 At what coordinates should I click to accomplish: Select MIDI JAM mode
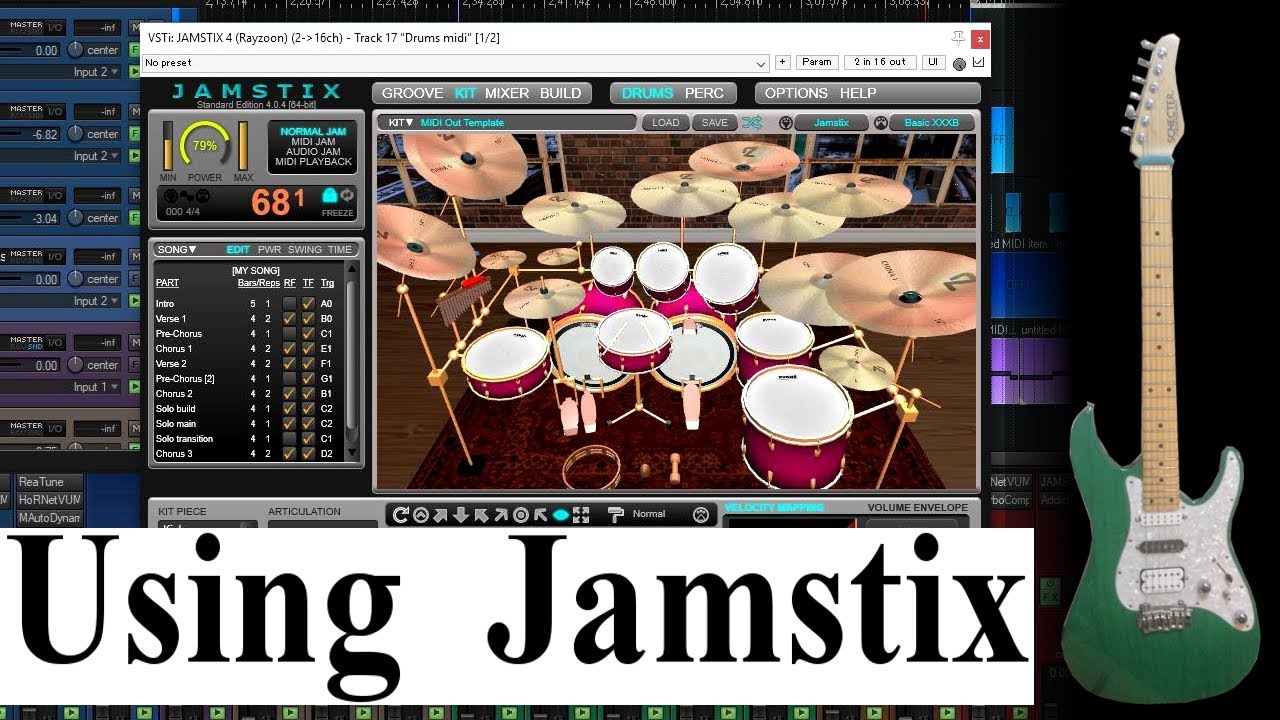click(313, 142)
